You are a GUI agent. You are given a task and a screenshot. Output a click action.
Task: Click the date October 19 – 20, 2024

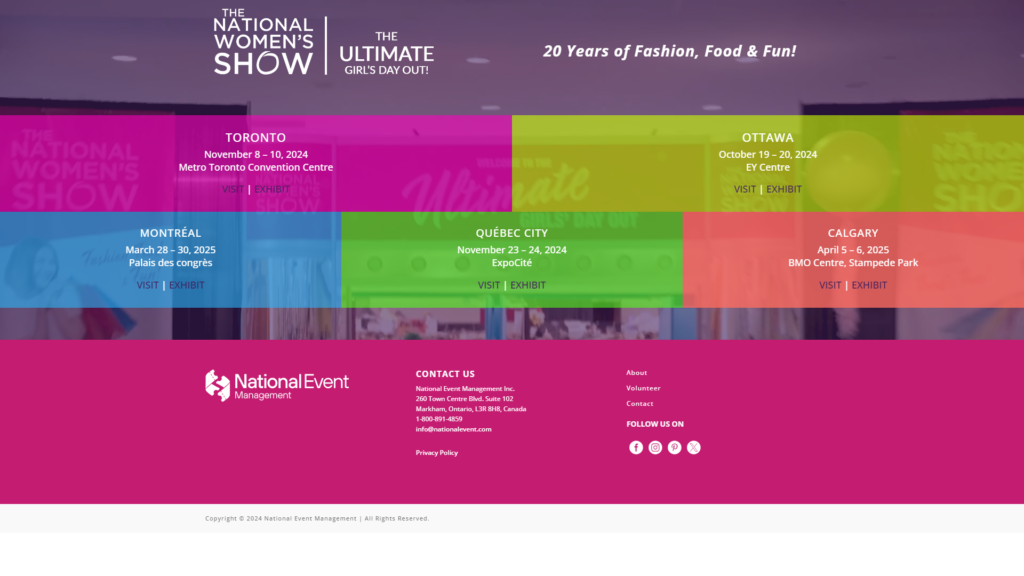767,155
